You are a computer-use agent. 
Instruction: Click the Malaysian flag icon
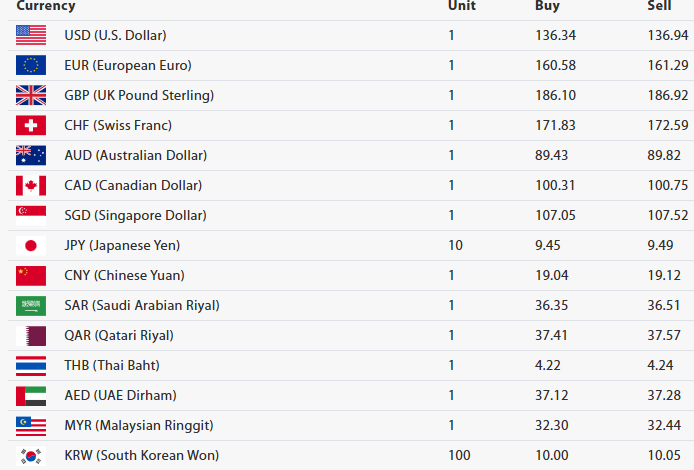pyautogui.click(x=31, y=426)
